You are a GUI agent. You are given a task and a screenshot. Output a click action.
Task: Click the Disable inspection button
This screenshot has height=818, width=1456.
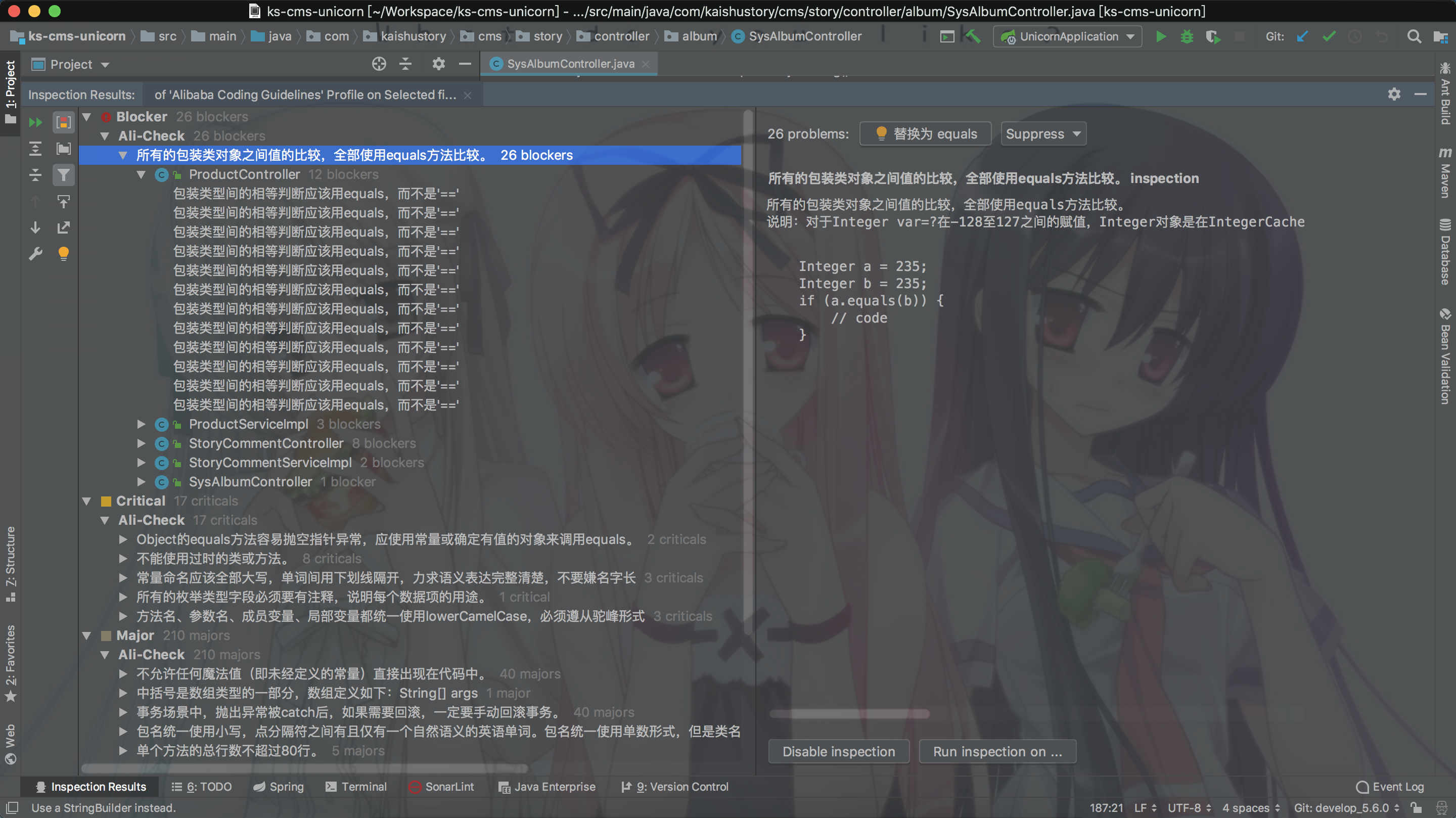coord(838,751)
